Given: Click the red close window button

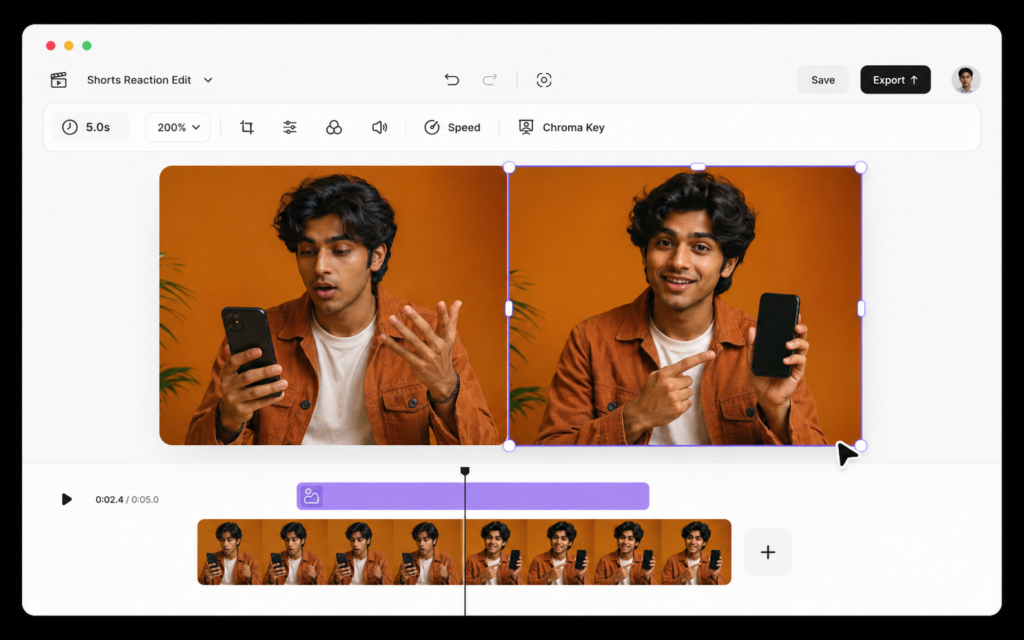Looking at the screenshot, I should 51,46.
